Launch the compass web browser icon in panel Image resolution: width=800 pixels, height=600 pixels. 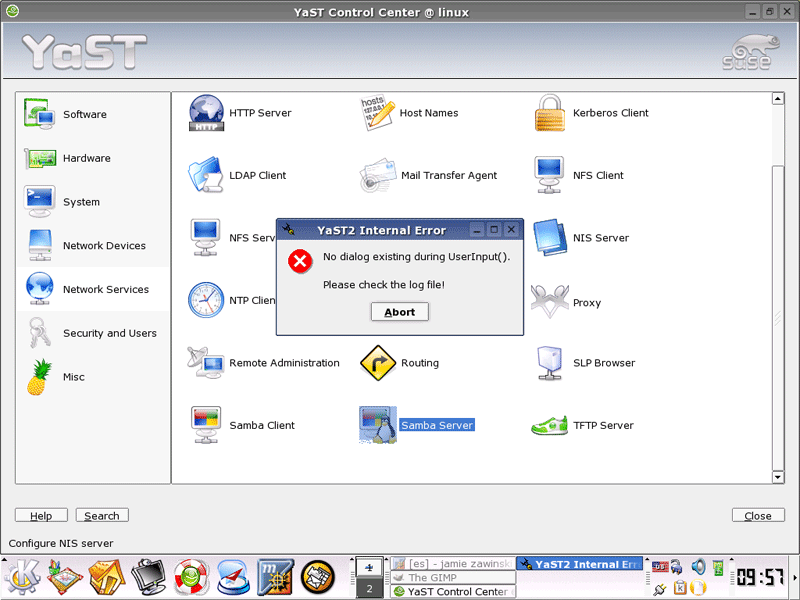pos(234,577)
